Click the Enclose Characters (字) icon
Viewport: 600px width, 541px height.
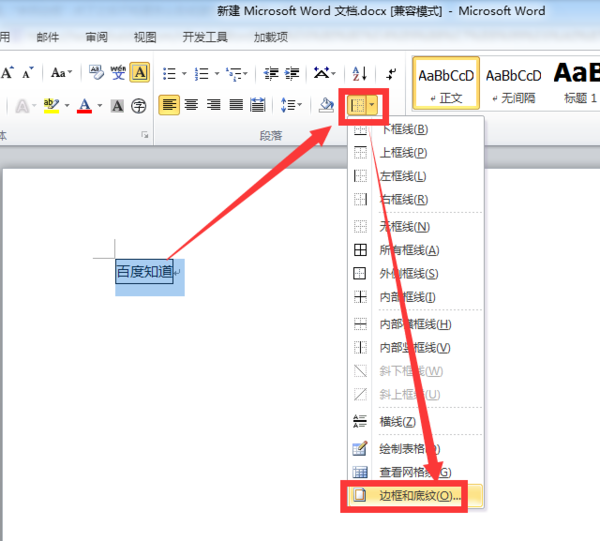coord(139,106)
